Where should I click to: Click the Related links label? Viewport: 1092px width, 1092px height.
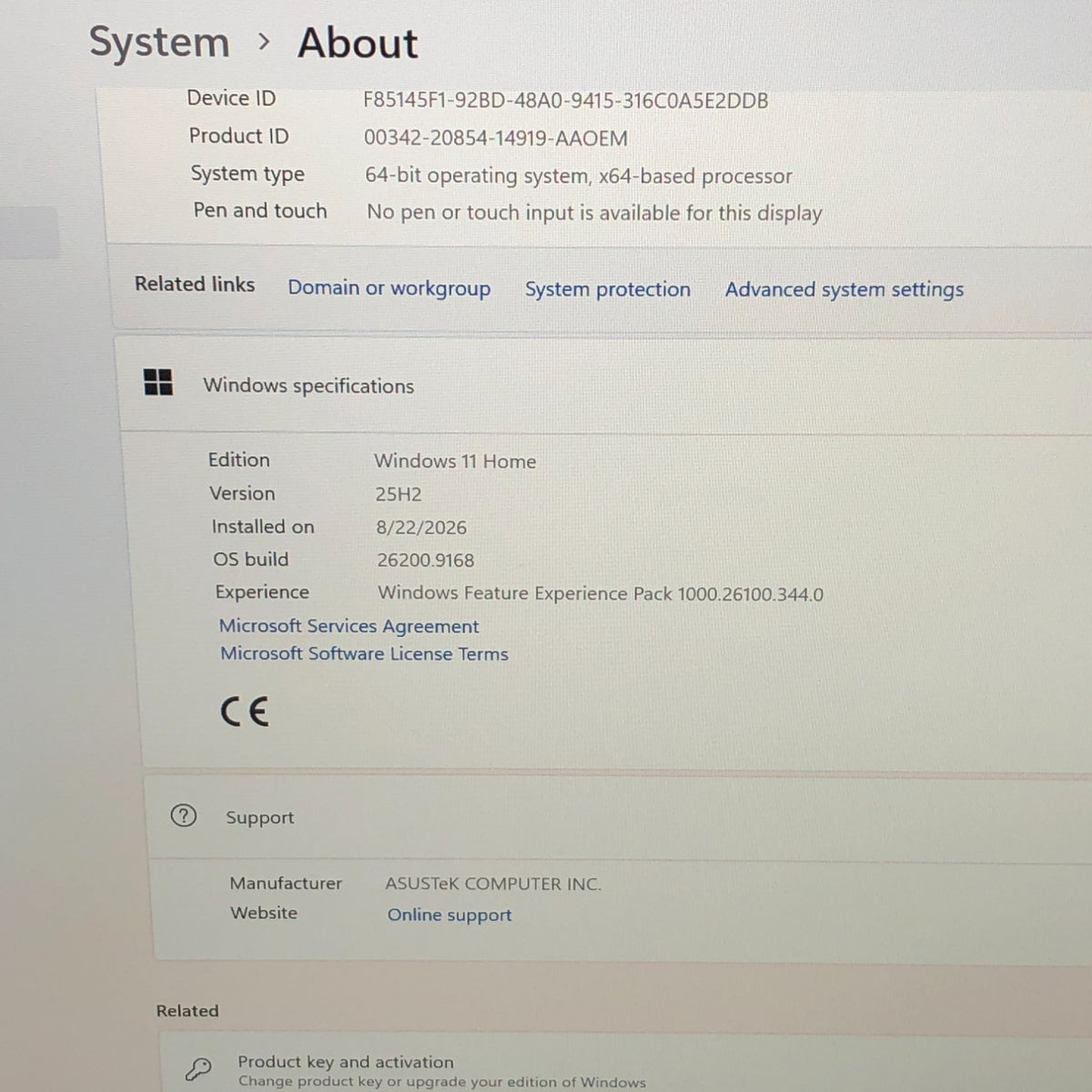click(195, 284)
